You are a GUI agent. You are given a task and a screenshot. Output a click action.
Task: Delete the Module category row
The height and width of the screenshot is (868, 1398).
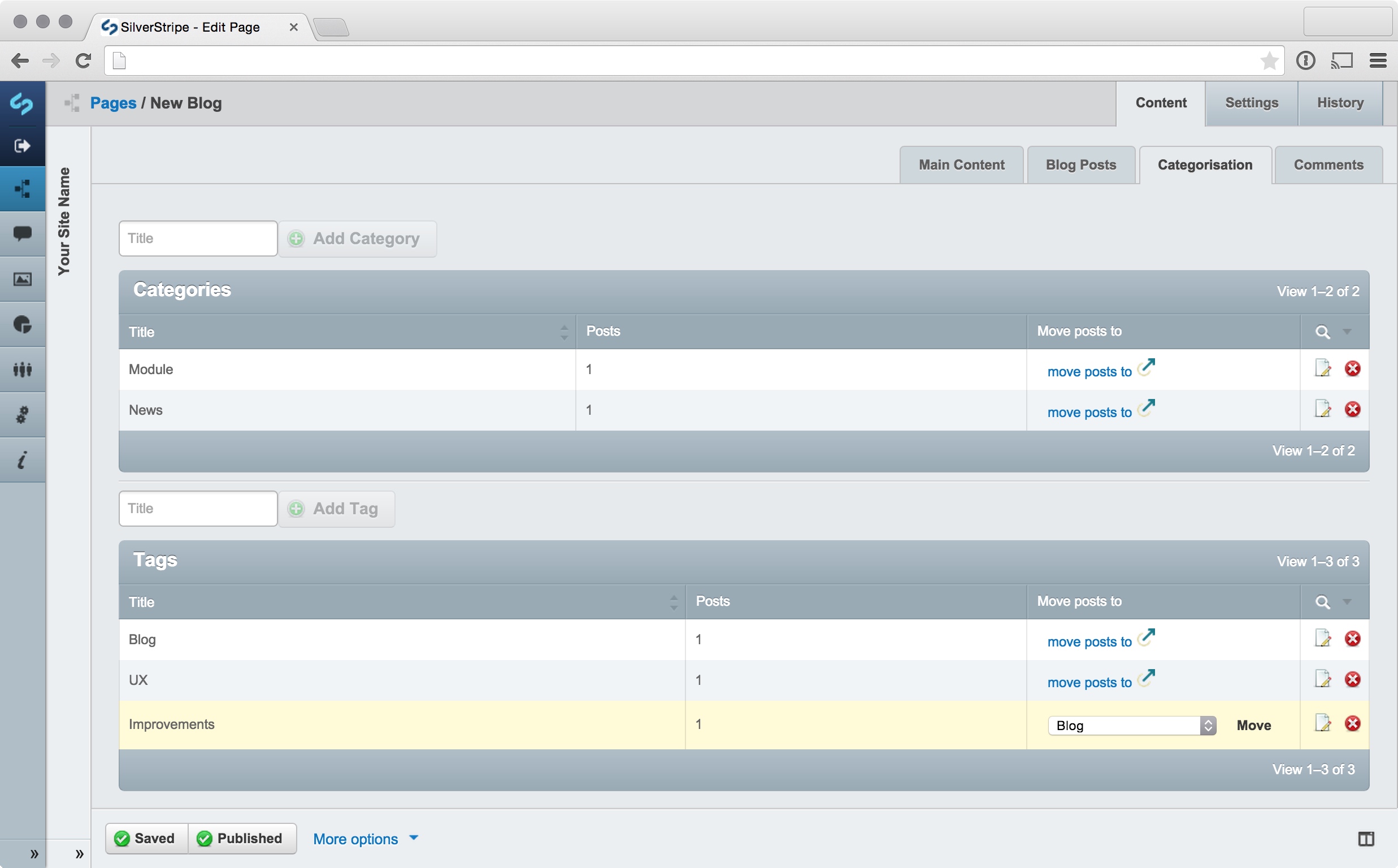1352,368
